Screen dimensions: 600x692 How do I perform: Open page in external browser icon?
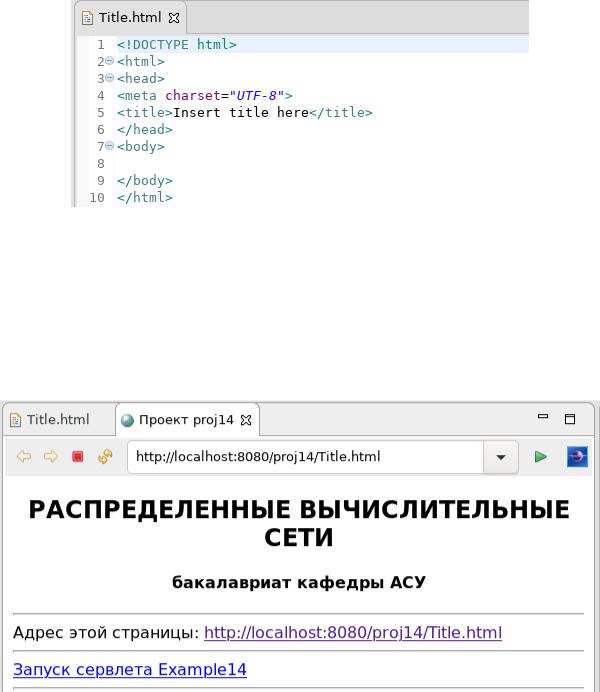(577, 457)
